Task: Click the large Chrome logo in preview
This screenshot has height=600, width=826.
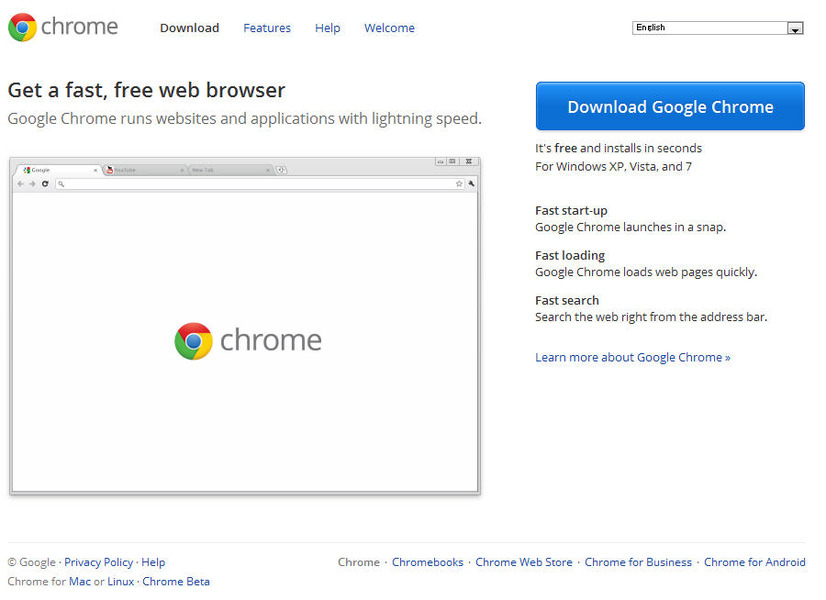Action: point(248,341)
